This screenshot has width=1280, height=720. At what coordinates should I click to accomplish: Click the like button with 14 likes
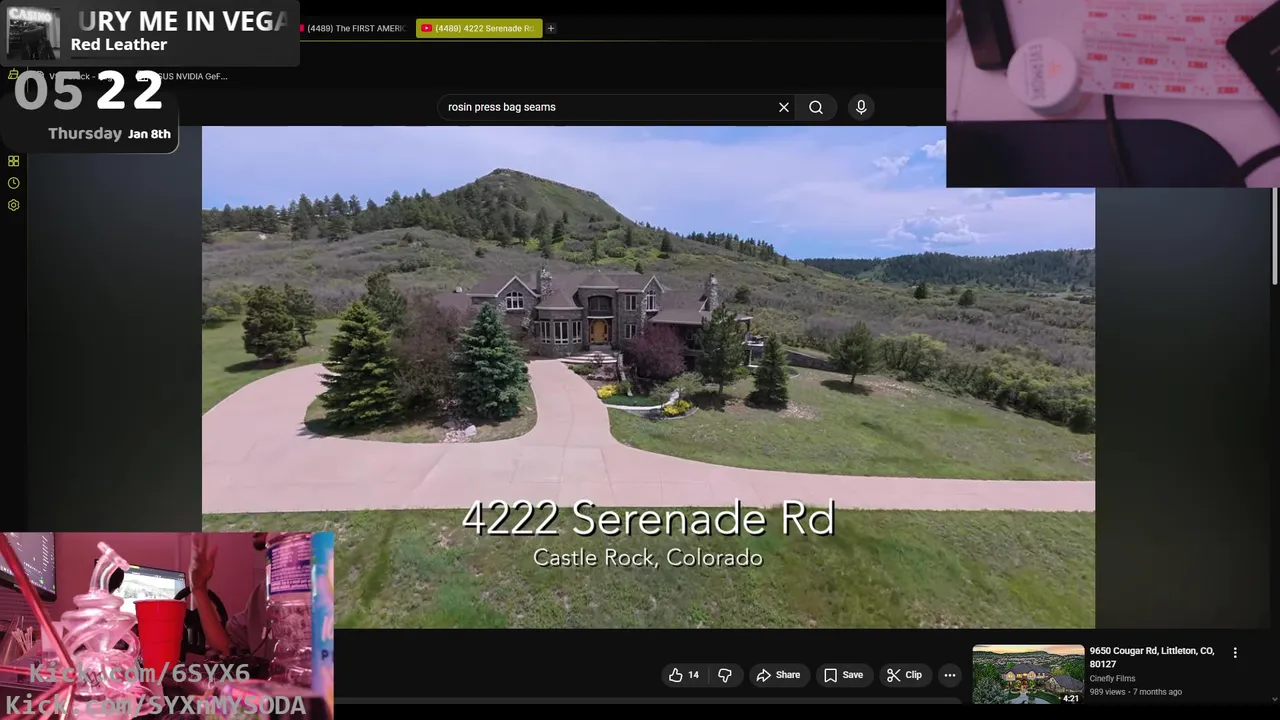(685, 675)
